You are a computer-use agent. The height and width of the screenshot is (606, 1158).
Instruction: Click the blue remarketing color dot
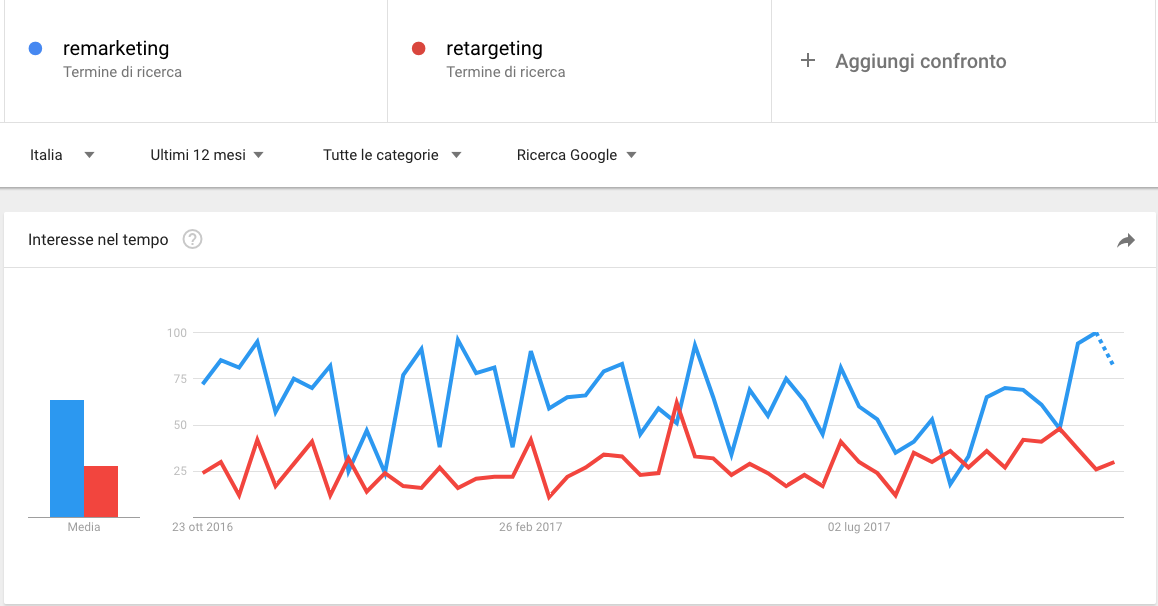pos(35,49)
